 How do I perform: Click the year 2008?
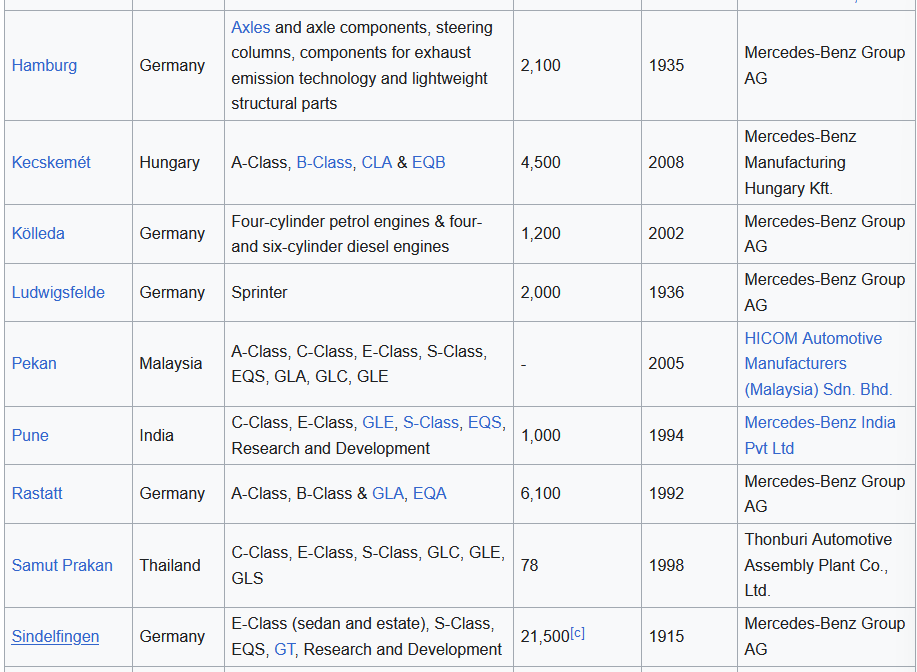[666, 163]
